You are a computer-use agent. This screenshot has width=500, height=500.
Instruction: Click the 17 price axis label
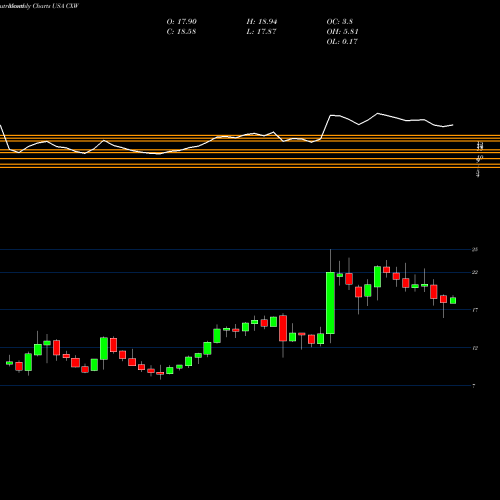(475, 310)
